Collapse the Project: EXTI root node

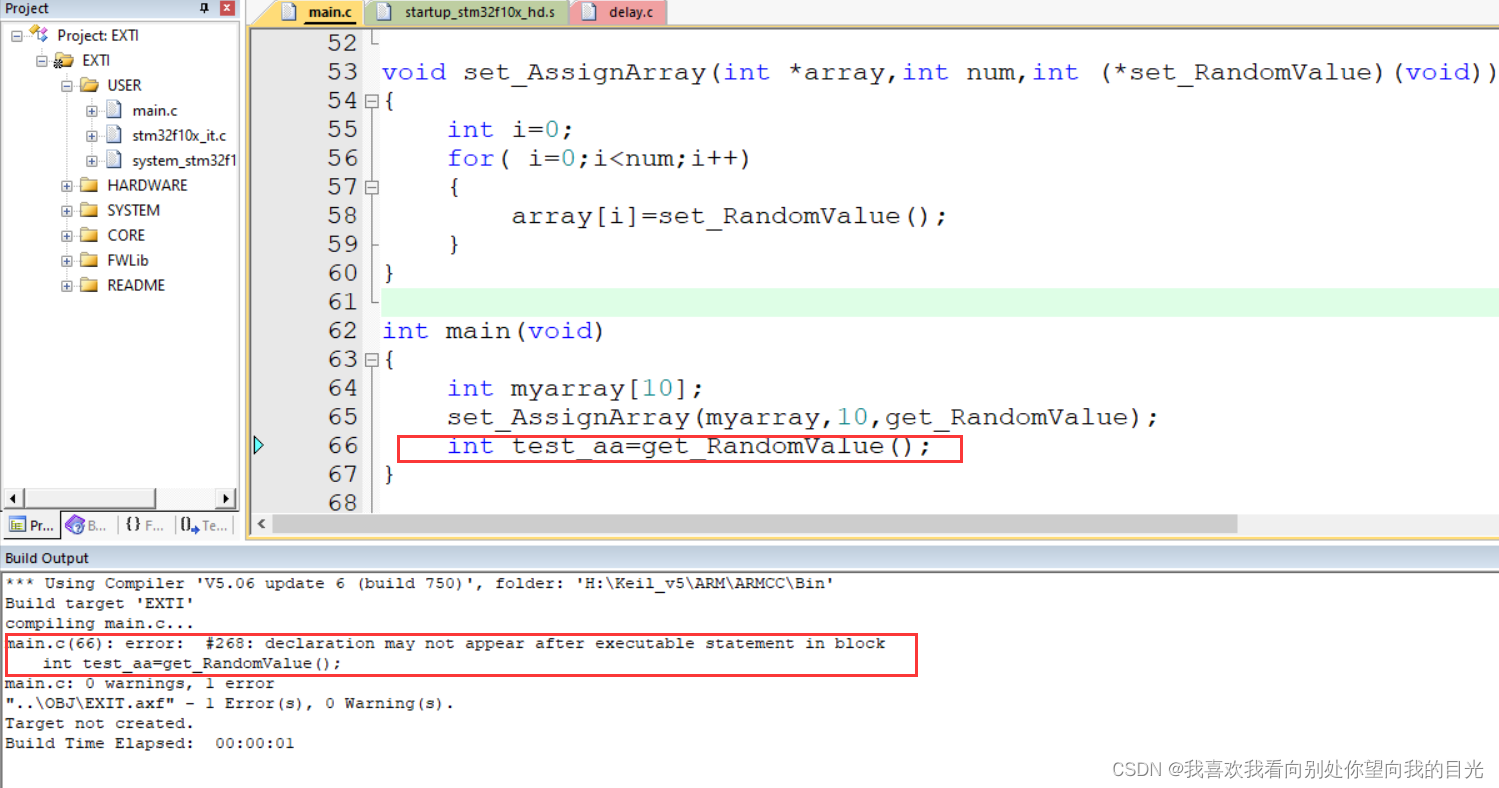pyautogui.click(x=17, y=35)
